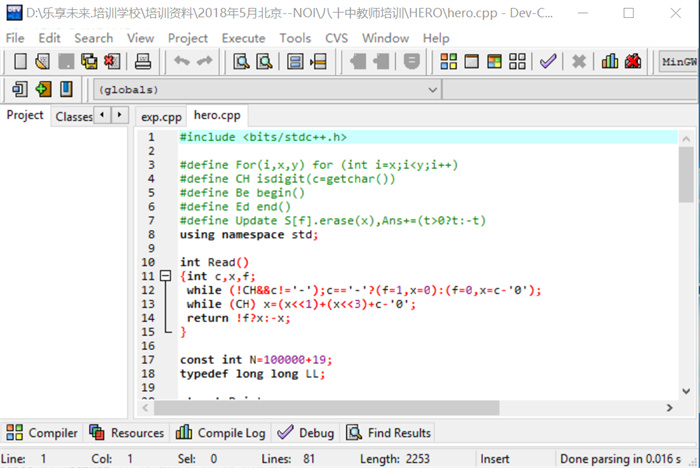Open the File menu
This screenshot has height=468, width=700.
(x=15, y=38)
